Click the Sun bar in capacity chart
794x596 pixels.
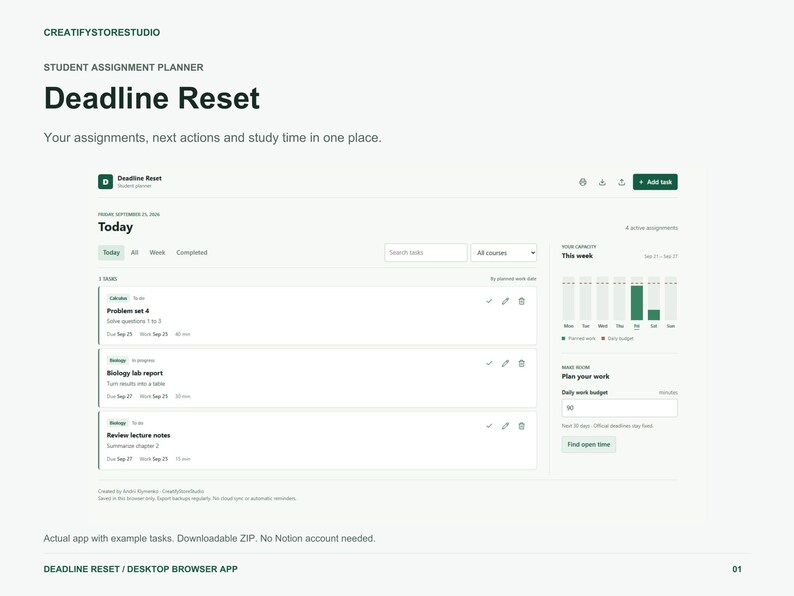[670, 298]
